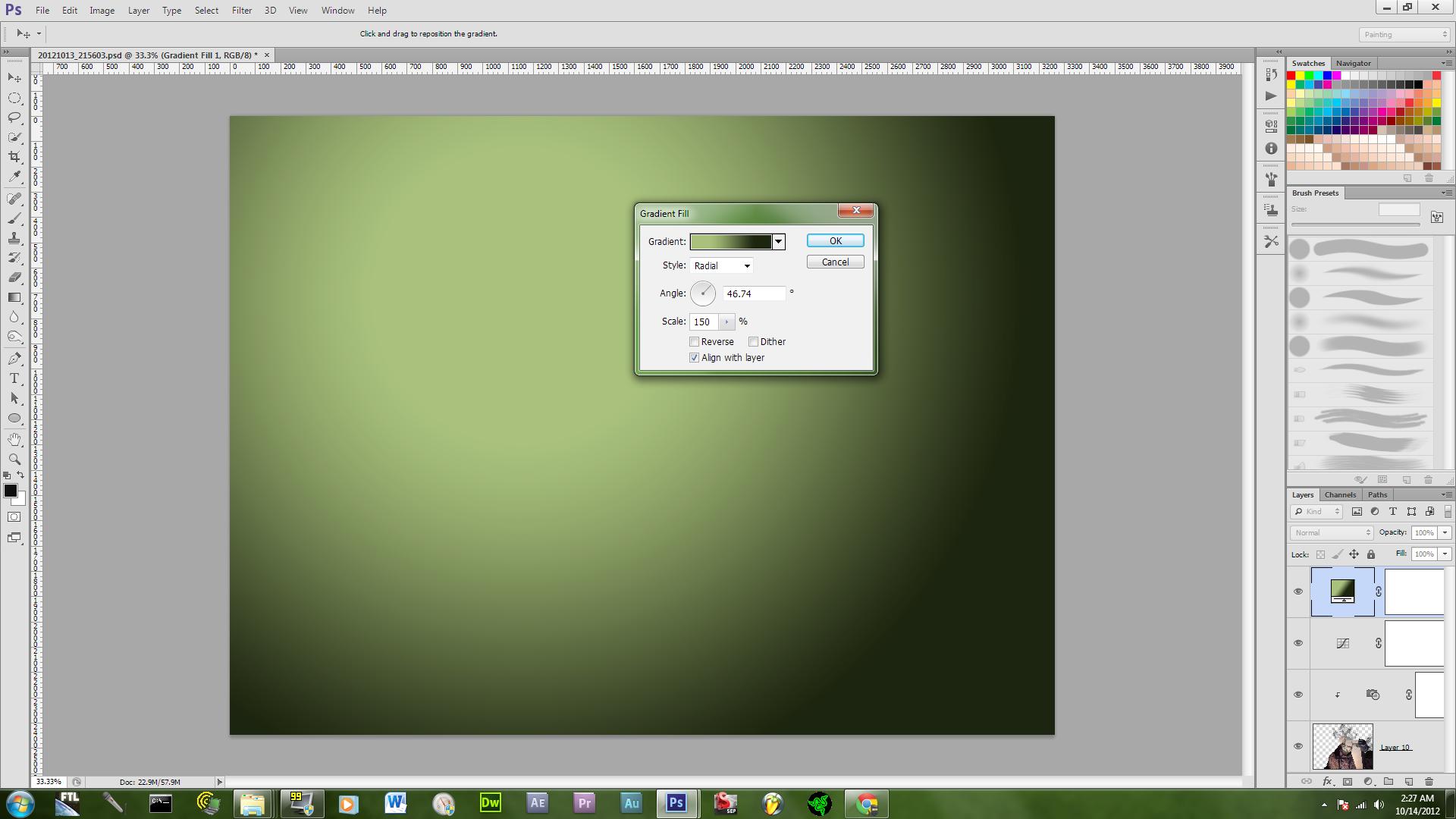
Task: Open the Info panel icon
Action: point(1272,149)
